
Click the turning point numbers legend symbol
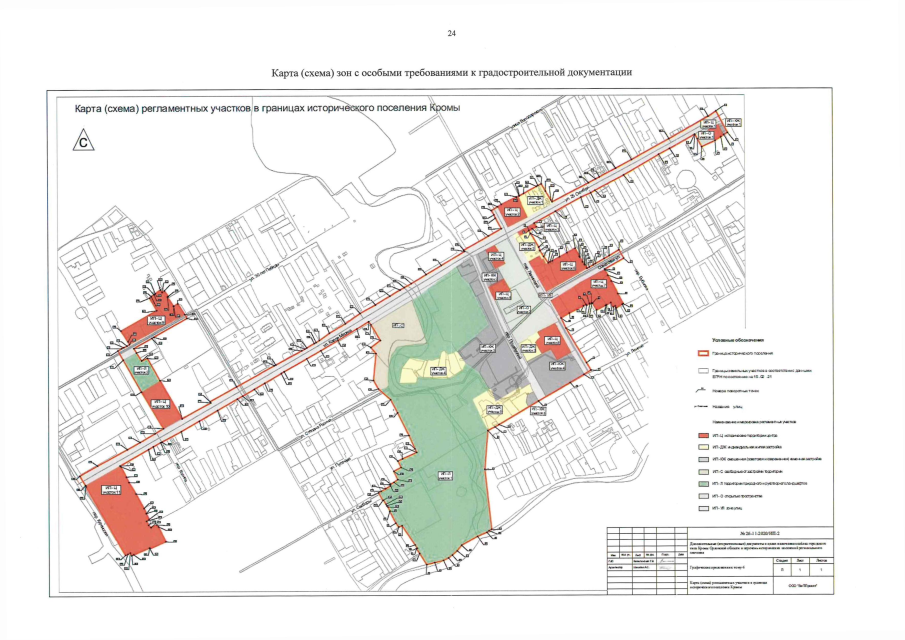(x=702, y=392)
